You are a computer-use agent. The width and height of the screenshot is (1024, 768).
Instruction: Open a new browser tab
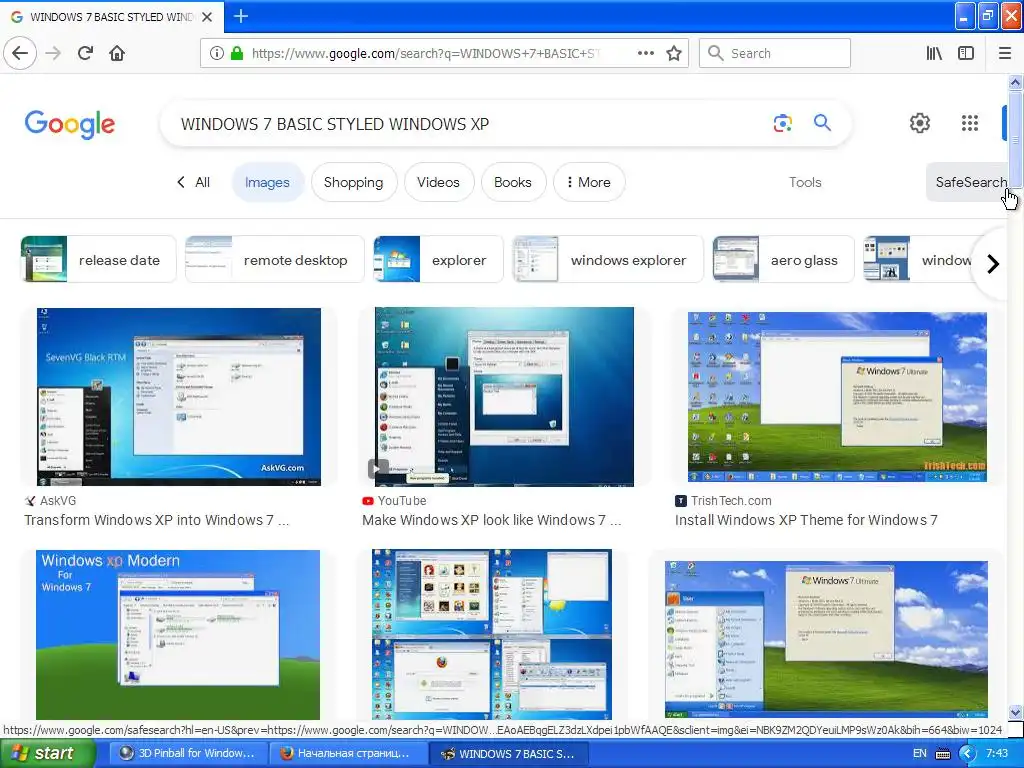(240, 16)
